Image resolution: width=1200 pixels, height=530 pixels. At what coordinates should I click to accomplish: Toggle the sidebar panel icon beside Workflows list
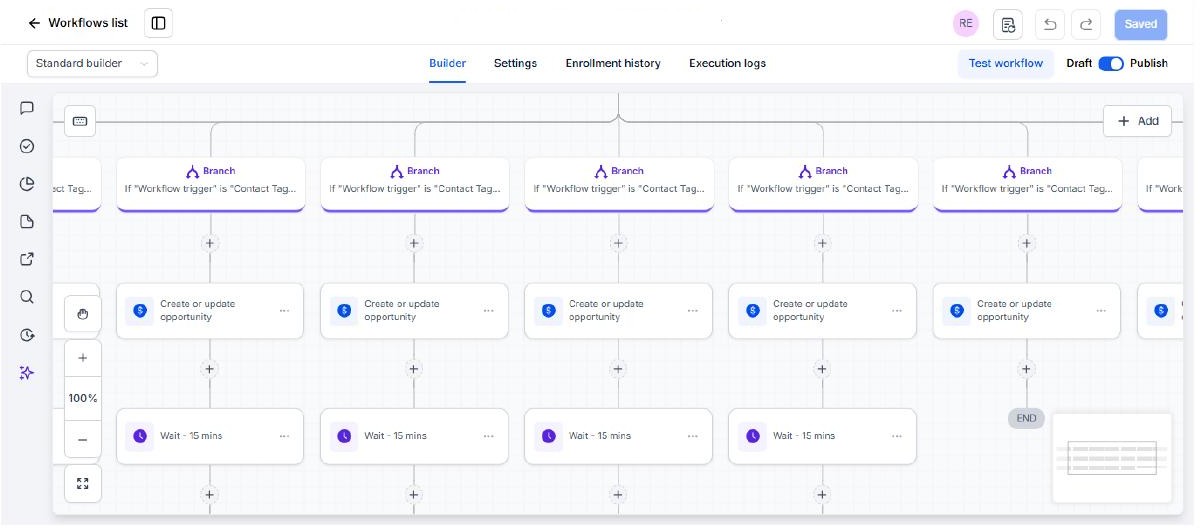[x=158, y=23]
